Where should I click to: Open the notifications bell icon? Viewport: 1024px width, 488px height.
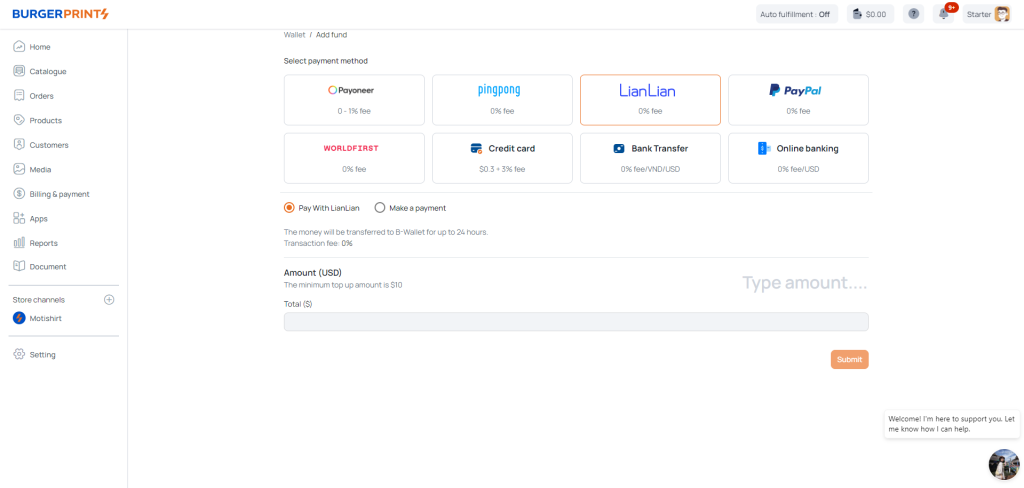943,14
